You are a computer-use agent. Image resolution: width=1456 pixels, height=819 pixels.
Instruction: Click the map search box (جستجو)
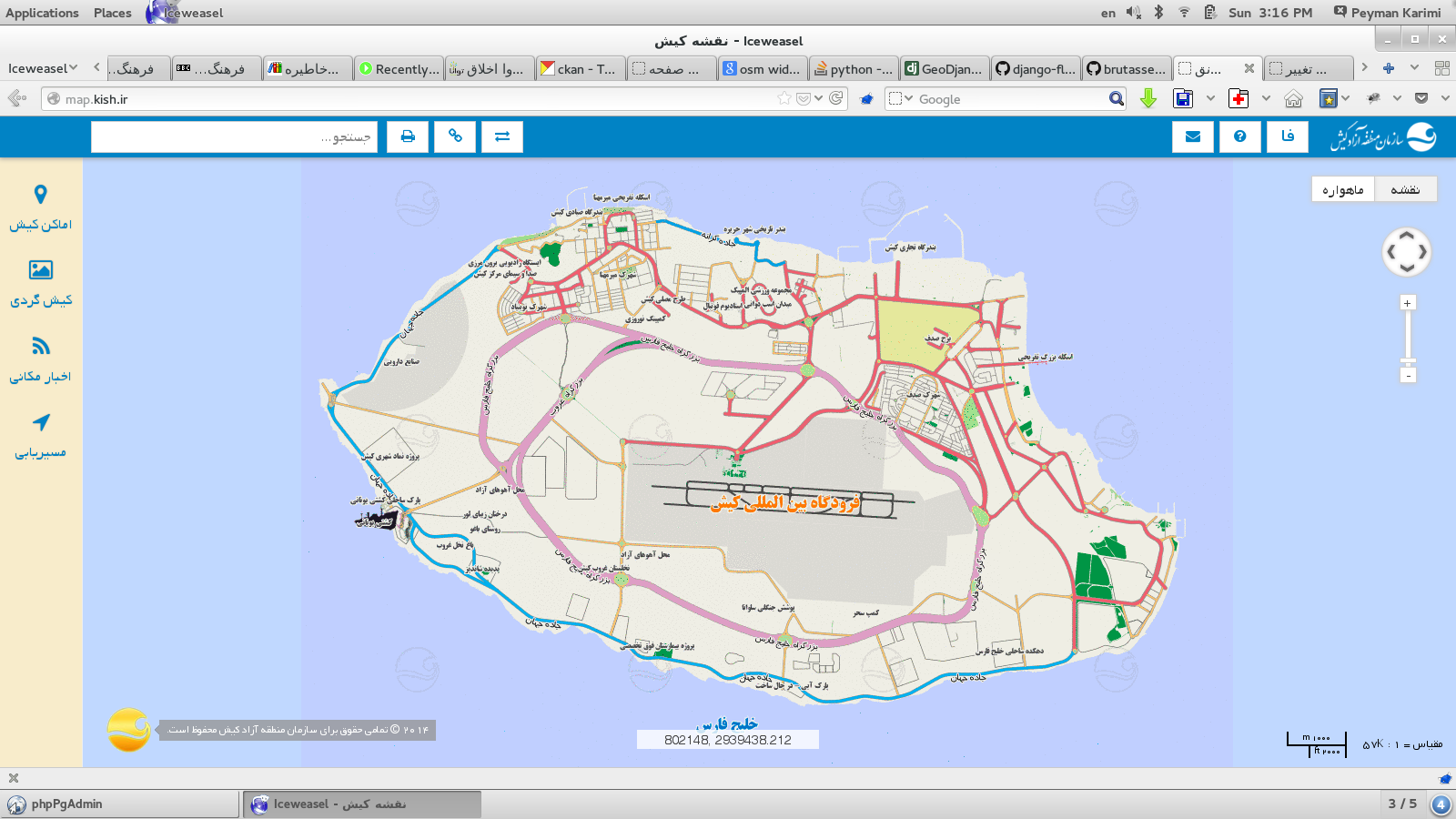pyautogui.click(x=234, y=136)
